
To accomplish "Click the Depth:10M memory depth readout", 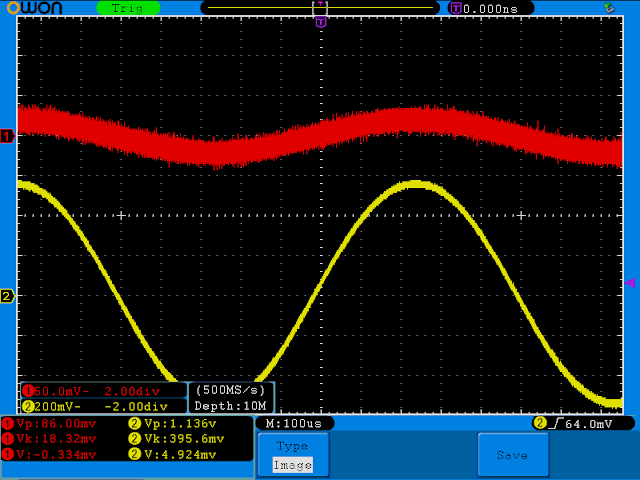I will 230,406.
